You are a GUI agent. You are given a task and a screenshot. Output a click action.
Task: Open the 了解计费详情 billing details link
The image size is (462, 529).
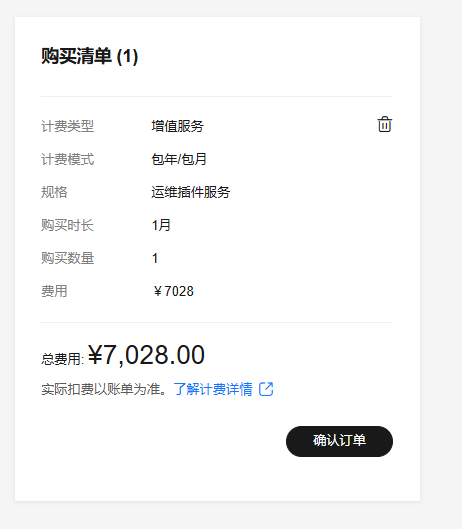point(213,389)
